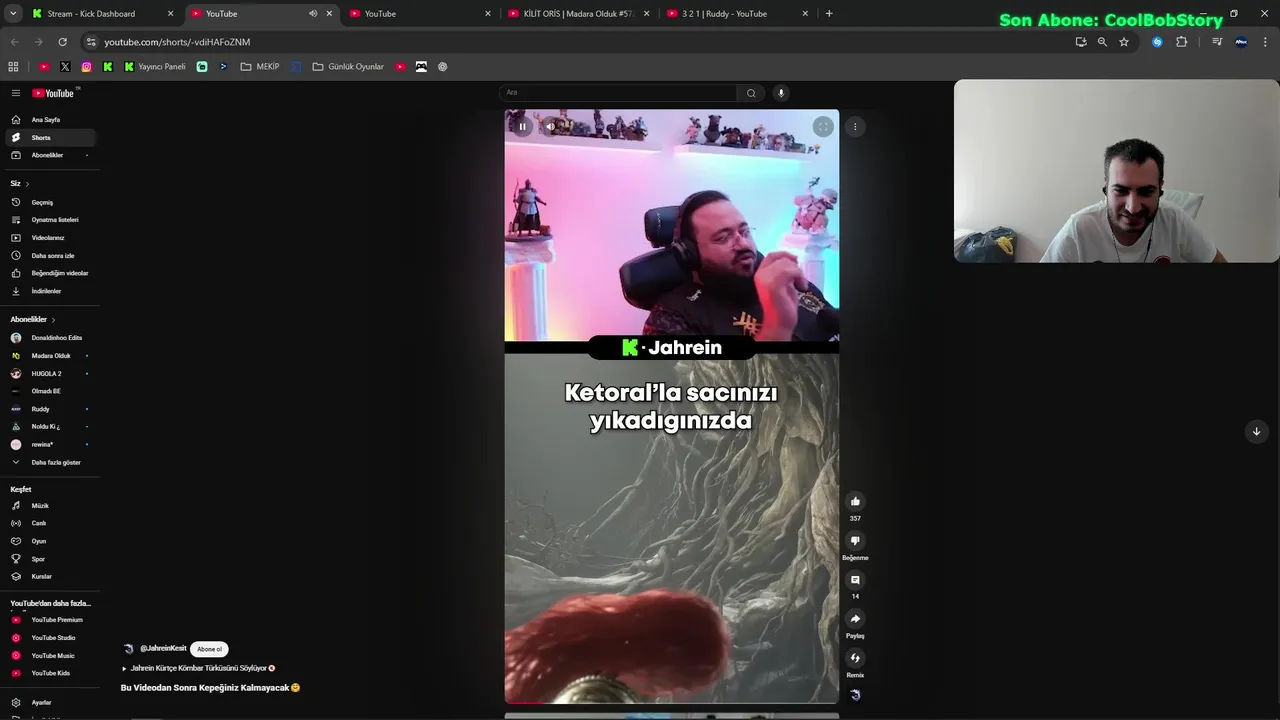1280x720 pixels.
Task: Open Beğendiğim videolar
Action: click(50, 274)
